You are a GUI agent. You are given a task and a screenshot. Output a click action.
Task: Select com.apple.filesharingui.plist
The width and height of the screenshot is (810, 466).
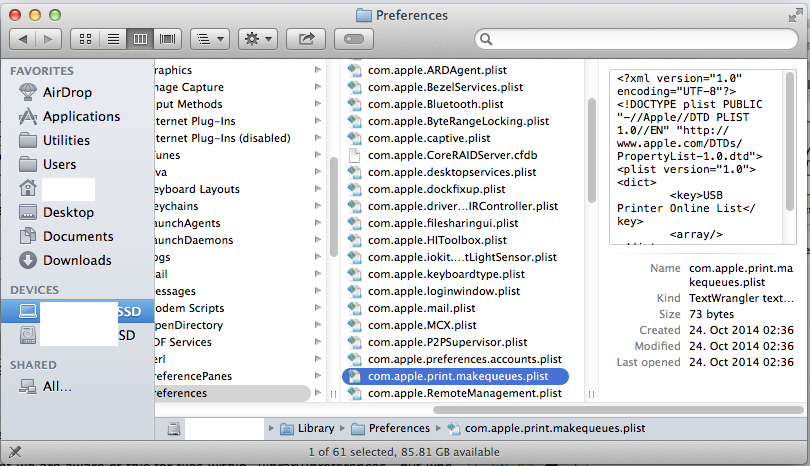coord(443,223)
